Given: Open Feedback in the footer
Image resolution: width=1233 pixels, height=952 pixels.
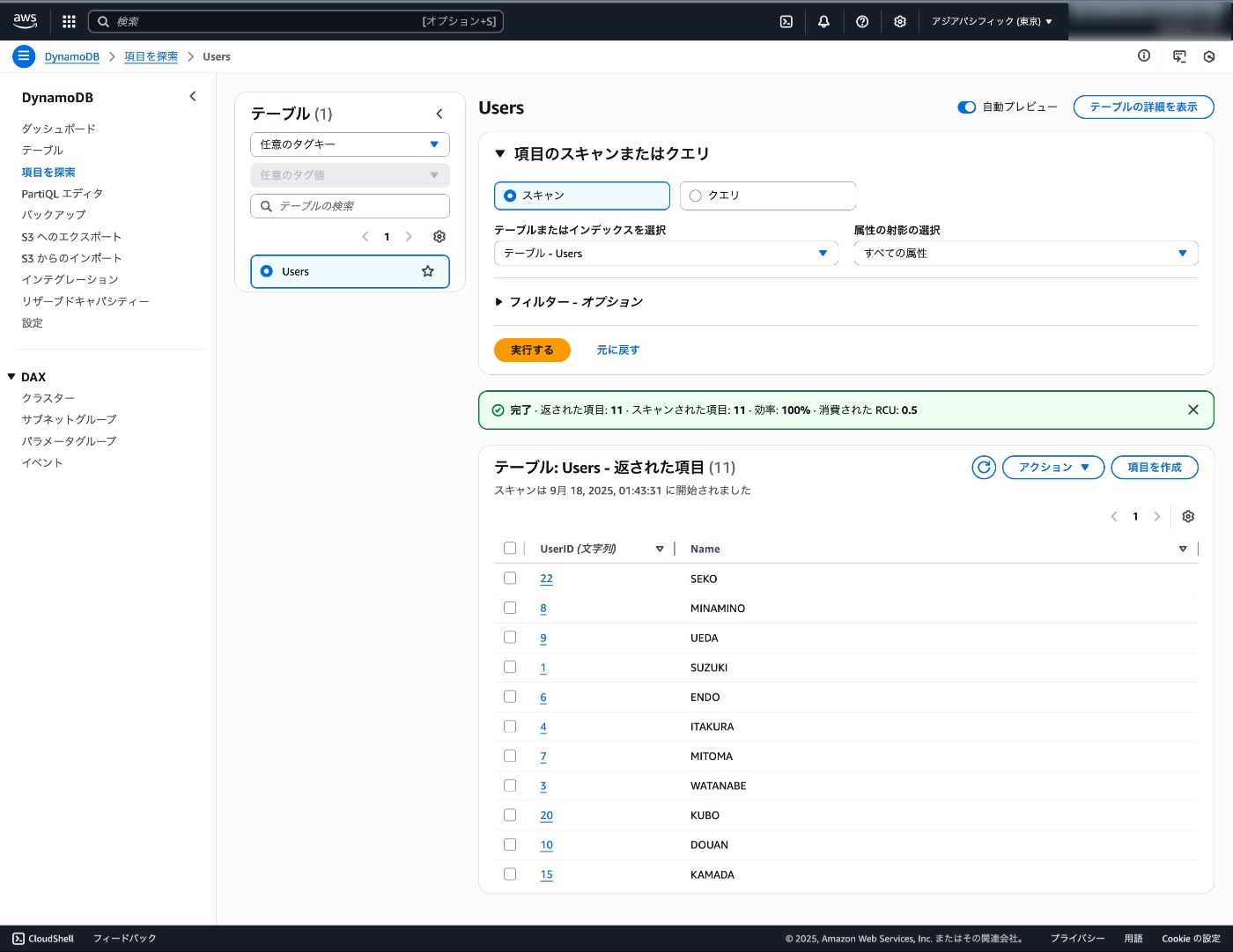Looking at the screenshot, I should pyautogui.click(x=125, y=939).
